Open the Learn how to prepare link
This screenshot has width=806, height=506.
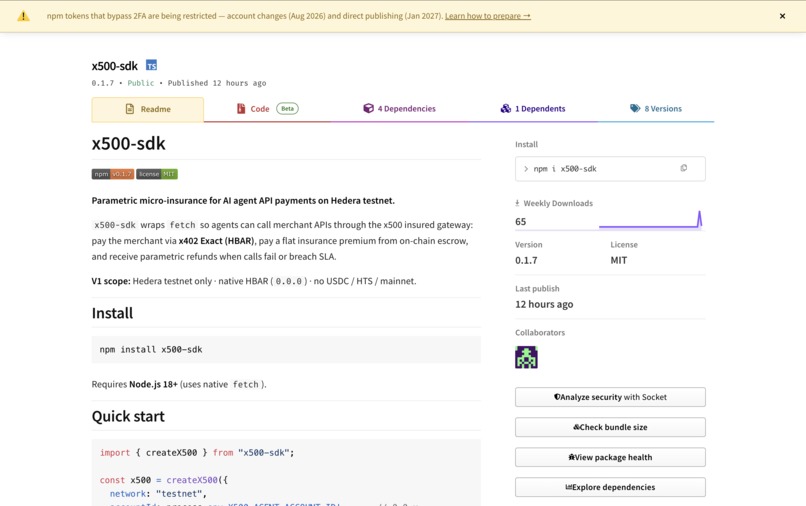(x=487, y=16)
